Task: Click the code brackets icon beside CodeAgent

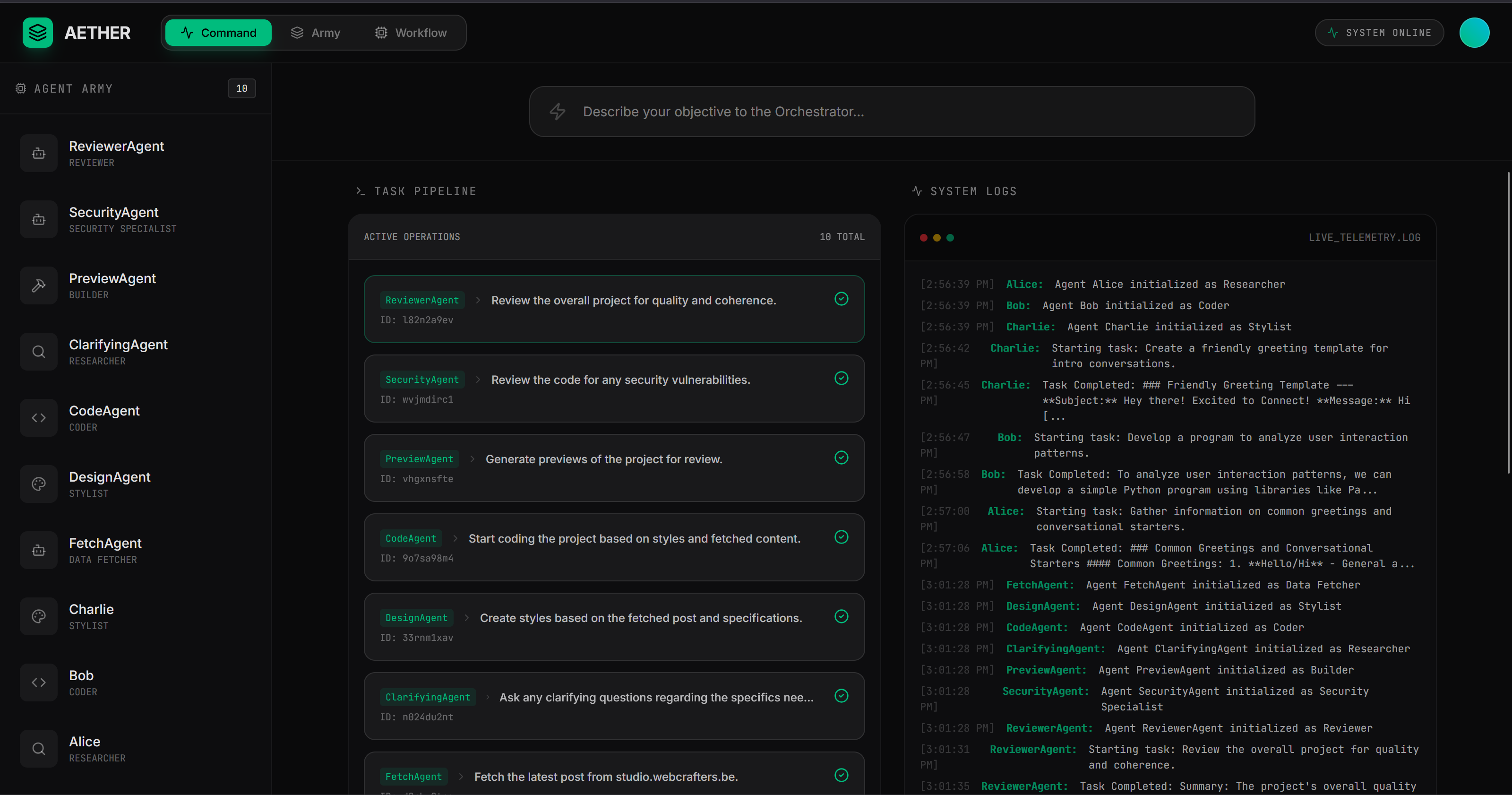Action: 39,418
